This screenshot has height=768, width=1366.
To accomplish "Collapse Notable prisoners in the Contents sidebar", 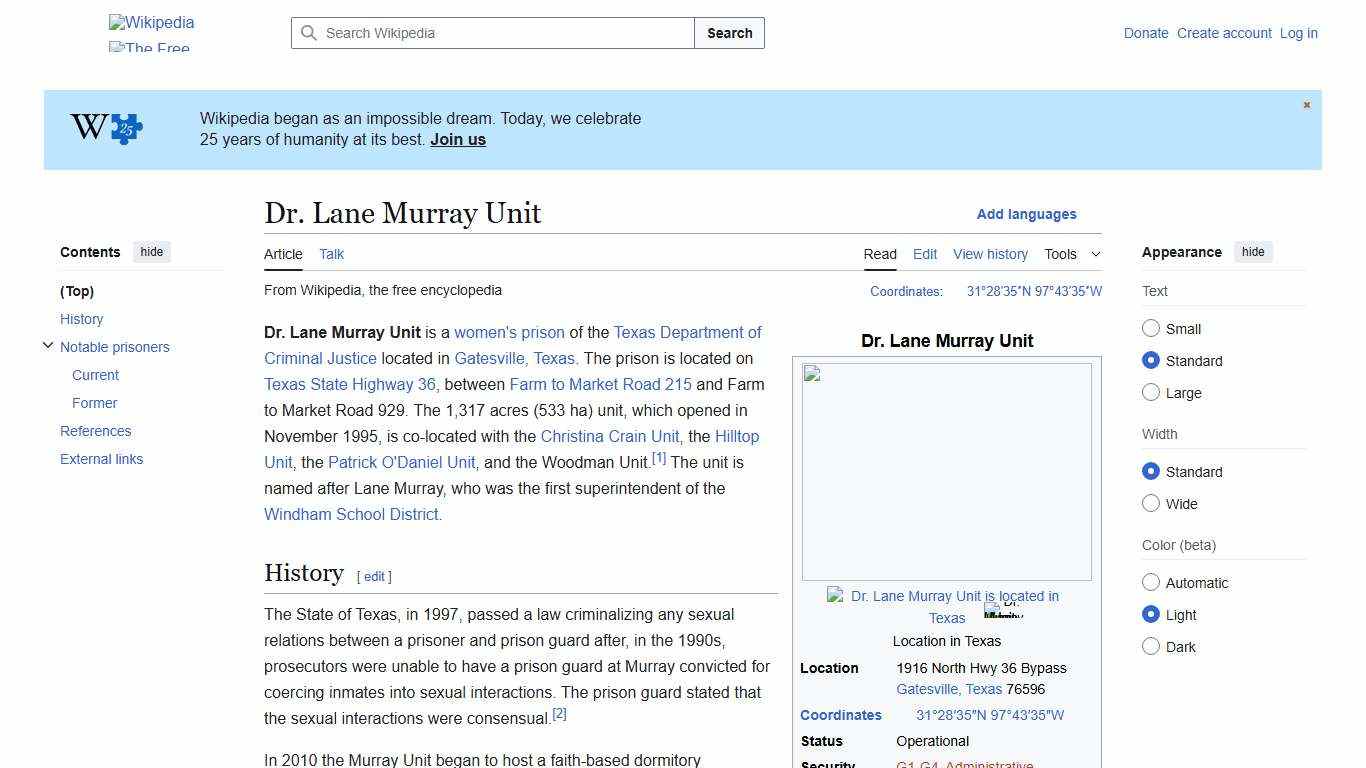I will point(48,345).
